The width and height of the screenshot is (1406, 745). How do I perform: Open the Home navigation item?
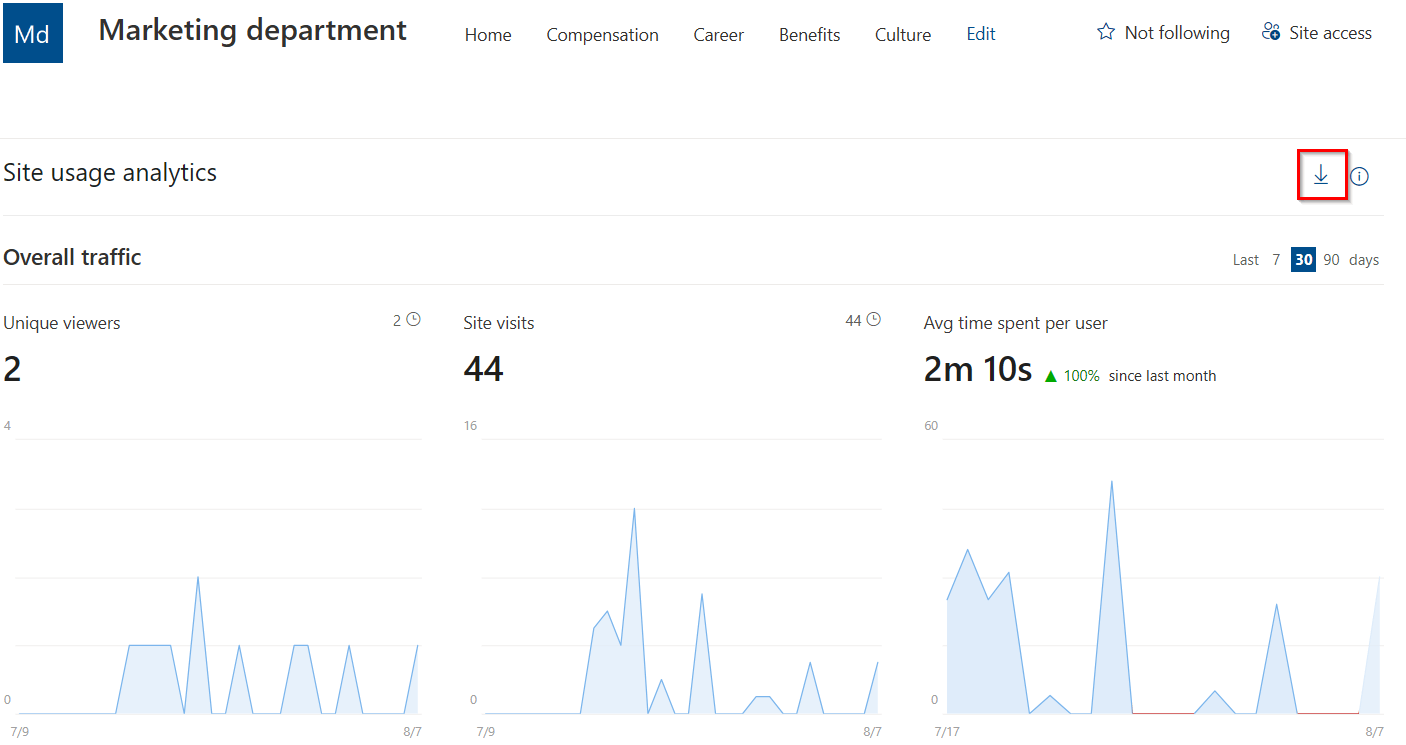tap(487, 34)
